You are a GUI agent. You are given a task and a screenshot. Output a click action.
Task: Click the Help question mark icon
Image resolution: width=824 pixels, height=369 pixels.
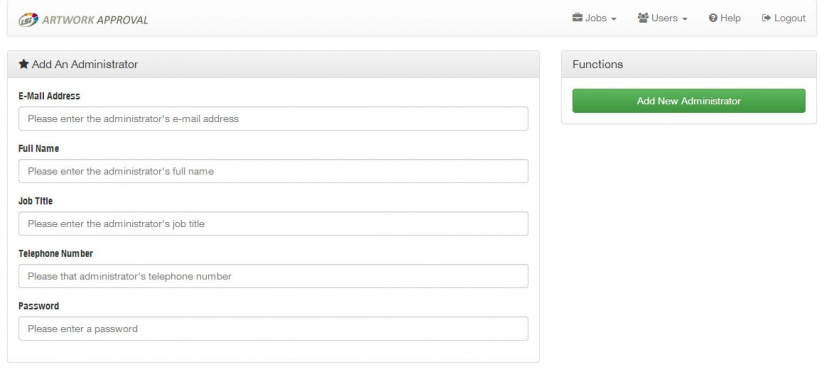pyautogui.click(x=713, y=18)
